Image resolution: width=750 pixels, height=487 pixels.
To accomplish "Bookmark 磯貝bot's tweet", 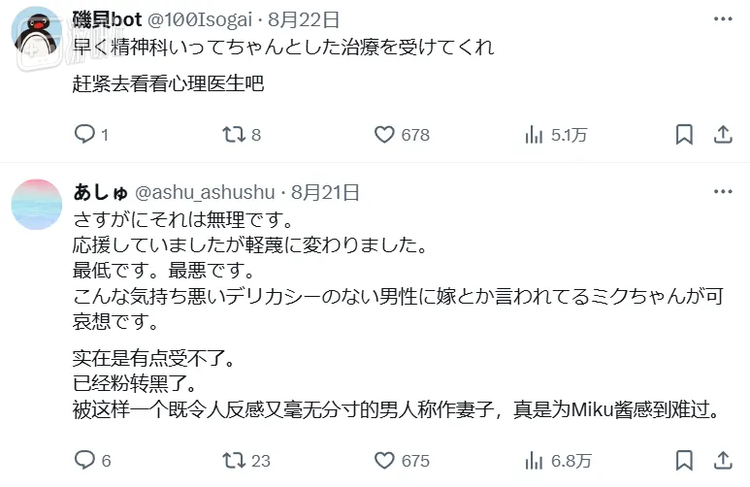I will [x=684, y=134].
